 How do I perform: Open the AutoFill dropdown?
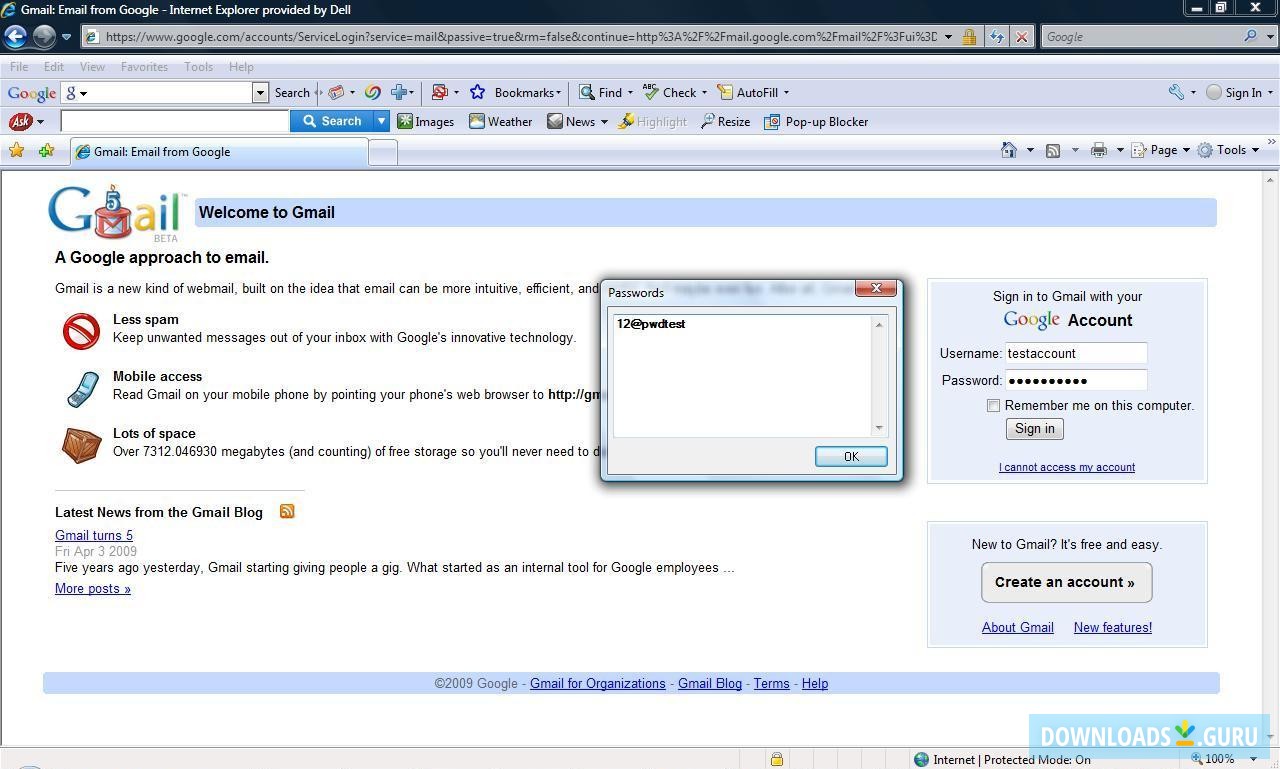(786, 93)
